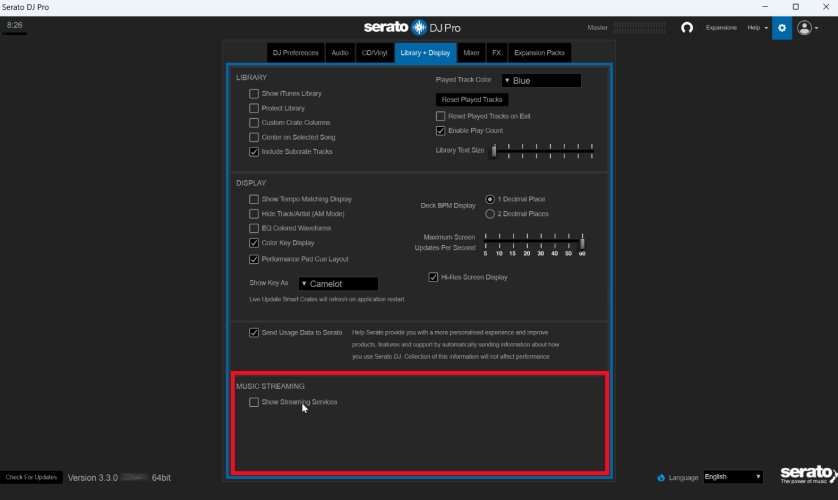This screenshot has height=500, width=838.
Task: Enable Show Tempo Matching Display
Action: pos(254,199)
